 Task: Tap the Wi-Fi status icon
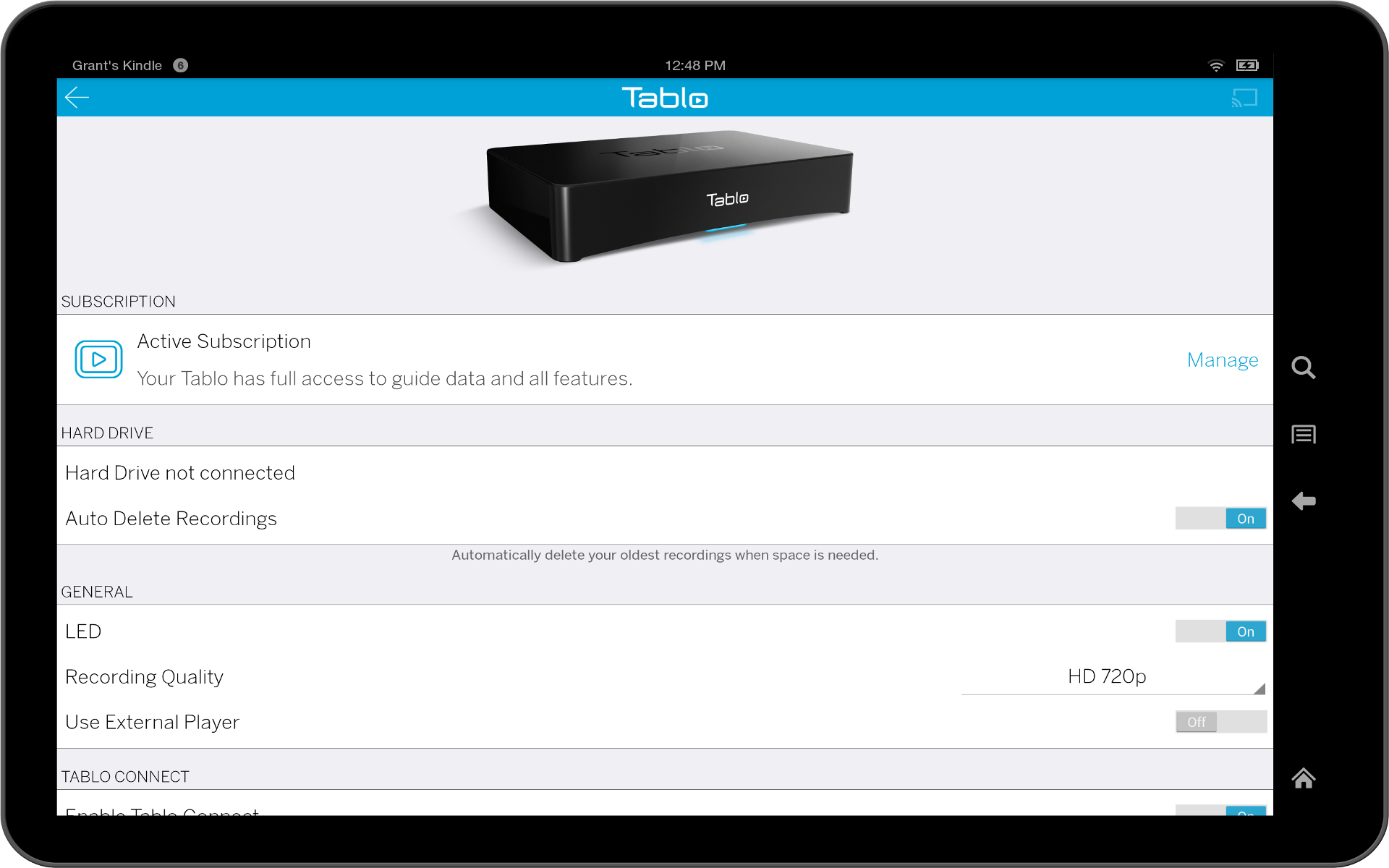(x=1216, y=65)
